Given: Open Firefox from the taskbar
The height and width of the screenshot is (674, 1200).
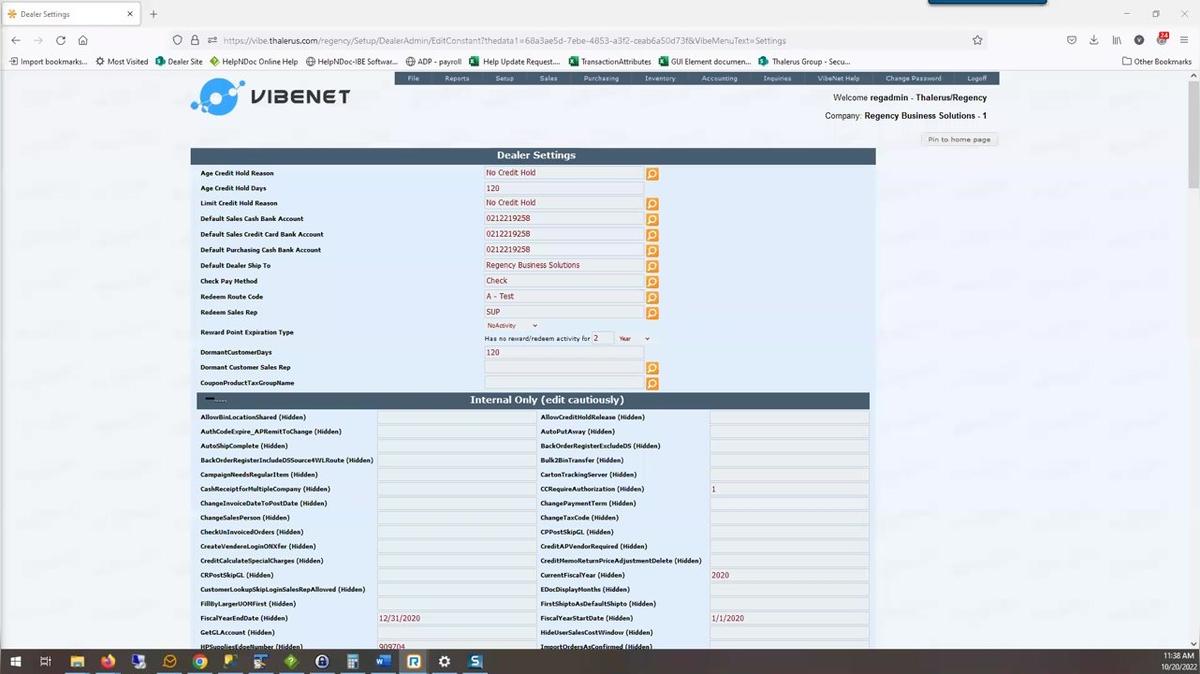Looking at the screenshot, I should 107,661.
